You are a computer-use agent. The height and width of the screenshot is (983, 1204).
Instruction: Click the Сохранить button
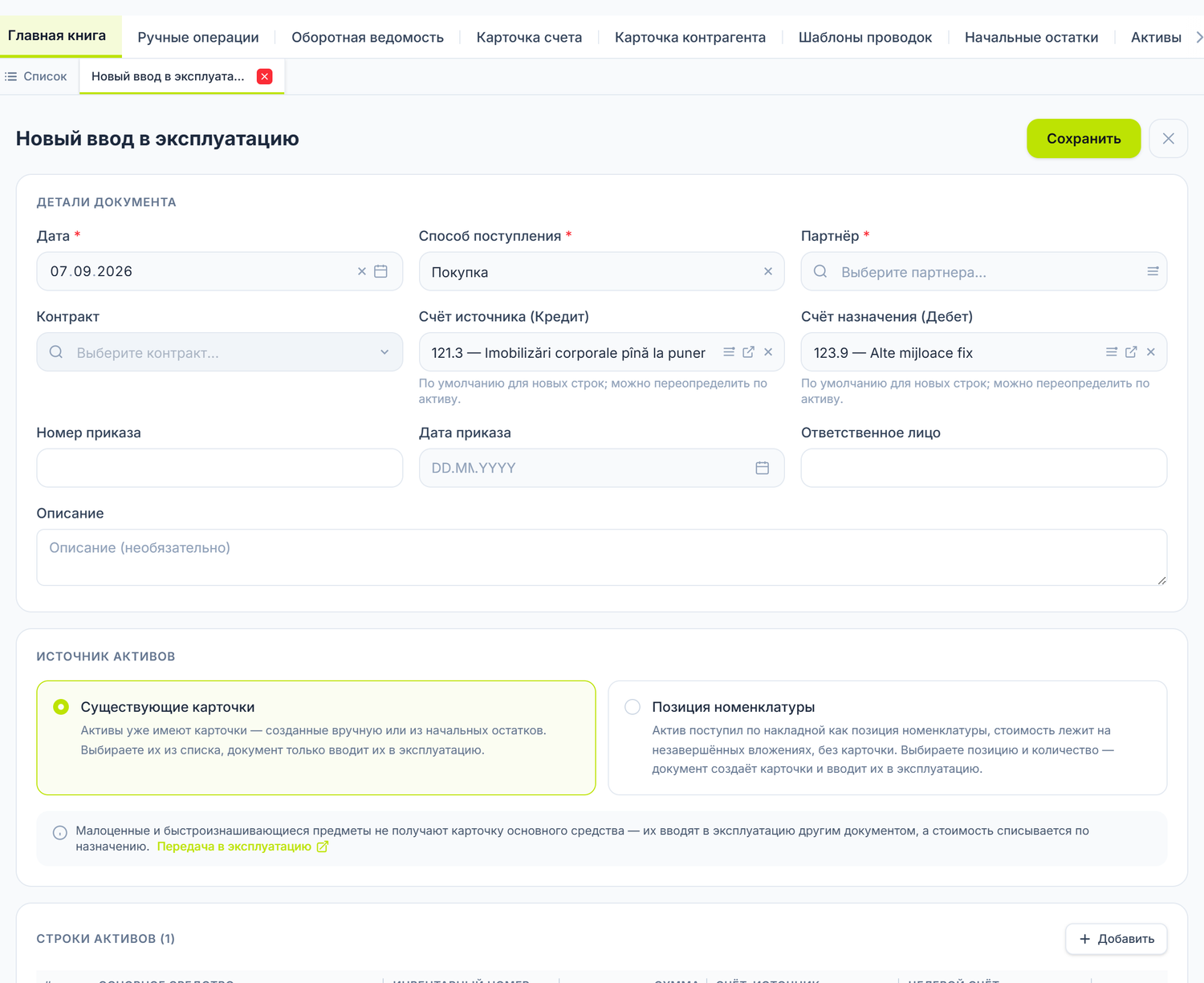[x=1084, y=139]
